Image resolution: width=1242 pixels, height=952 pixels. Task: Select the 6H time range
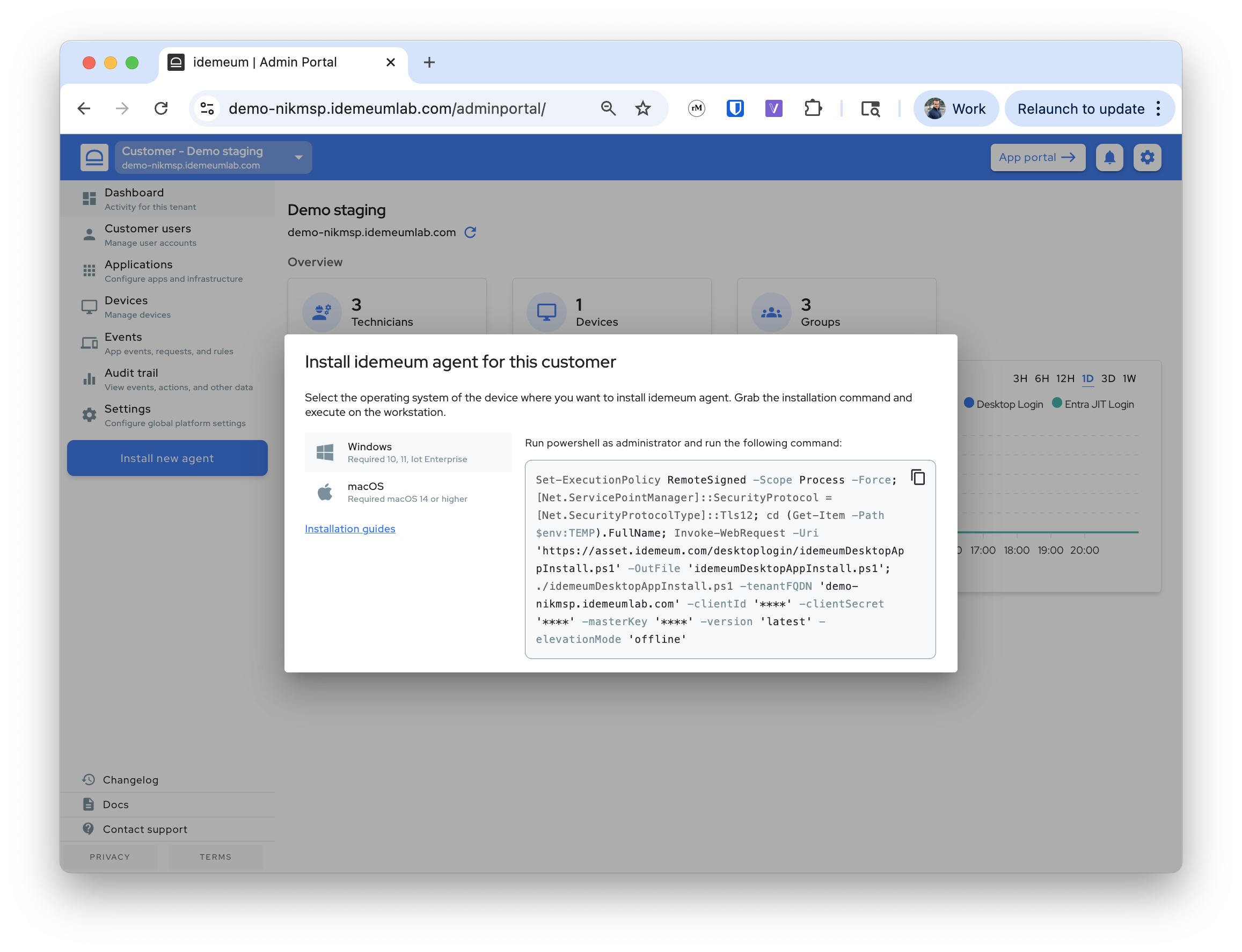pos(1041,378)
